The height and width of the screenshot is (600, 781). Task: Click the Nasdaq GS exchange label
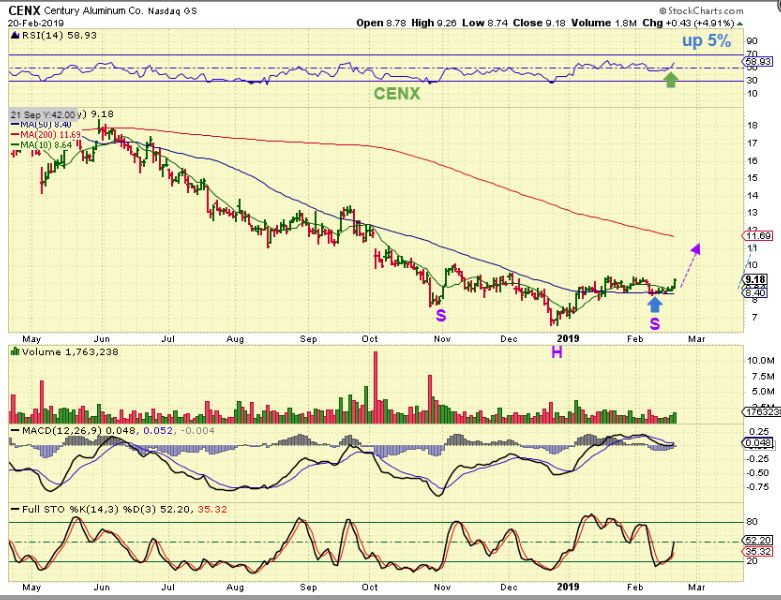click(x=172, y=10)
